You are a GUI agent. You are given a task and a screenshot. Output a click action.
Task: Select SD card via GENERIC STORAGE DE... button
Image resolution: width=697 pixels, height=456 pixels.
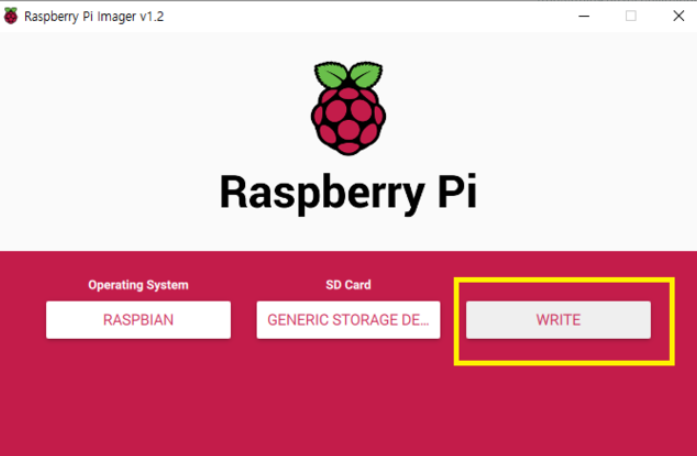(348, 320)
